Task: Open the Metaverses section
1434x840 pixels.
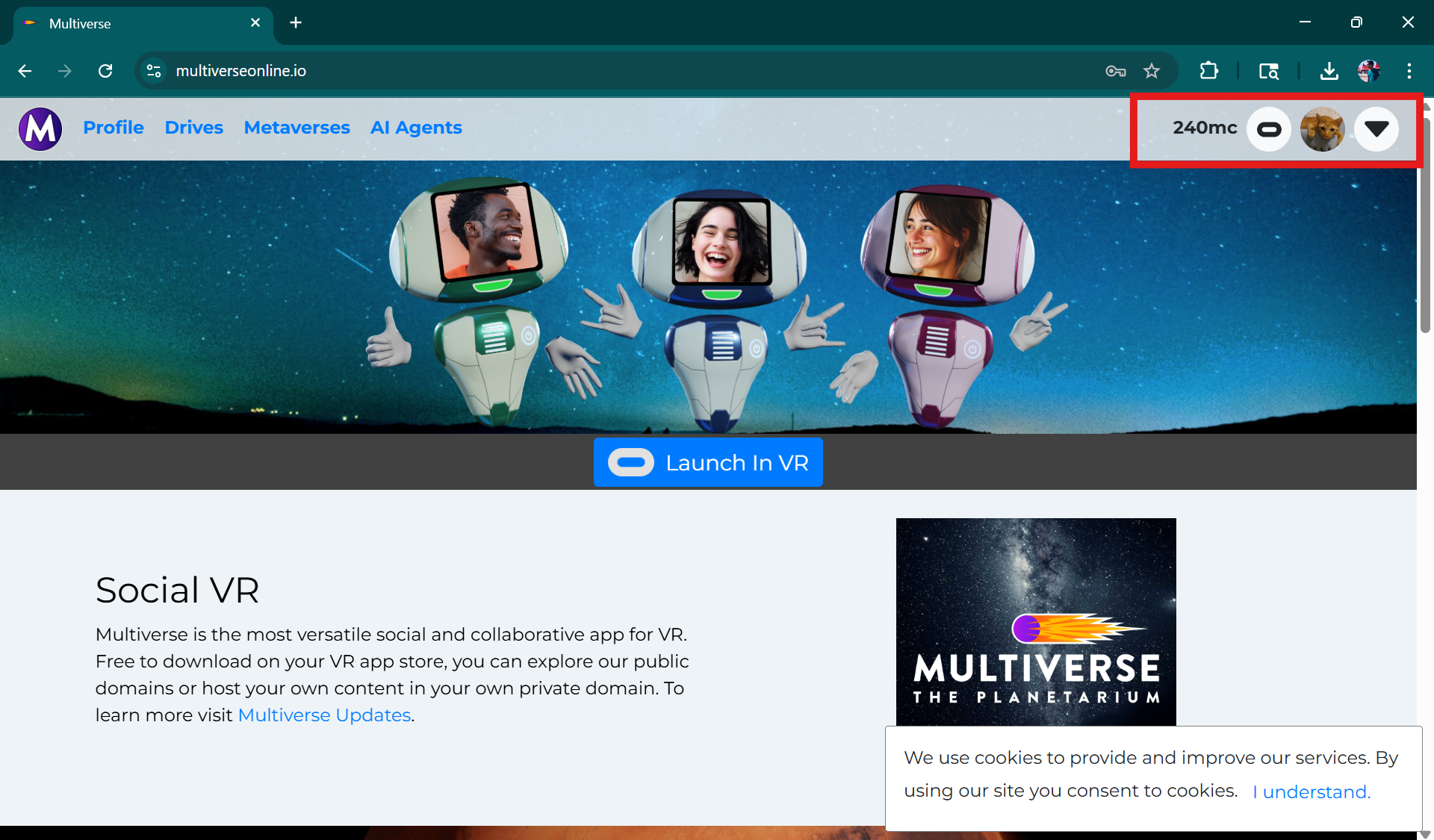Action: pyautogui.click(x=297, y=128)
